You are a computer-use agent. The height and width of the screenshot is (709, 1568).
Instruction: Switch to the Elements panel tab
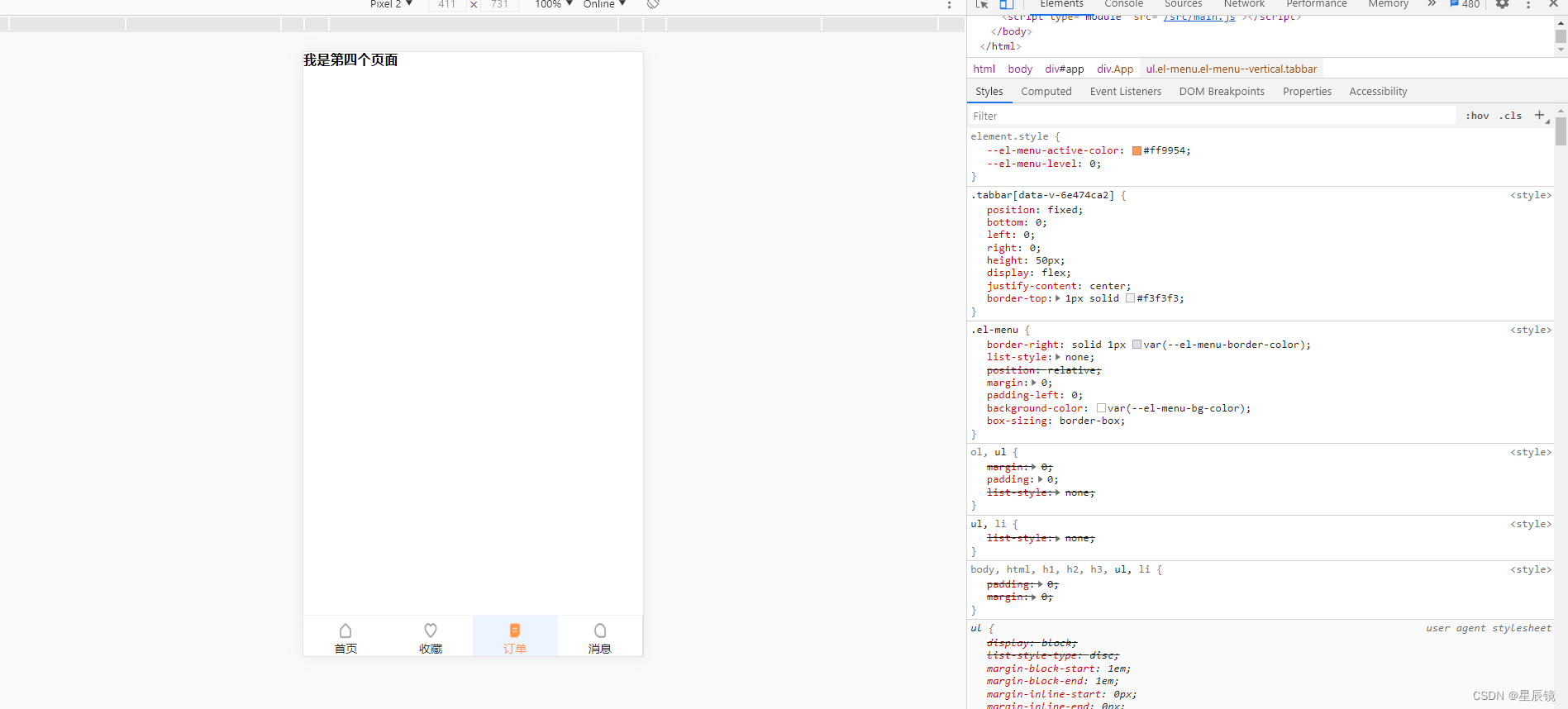(1061, 4)
